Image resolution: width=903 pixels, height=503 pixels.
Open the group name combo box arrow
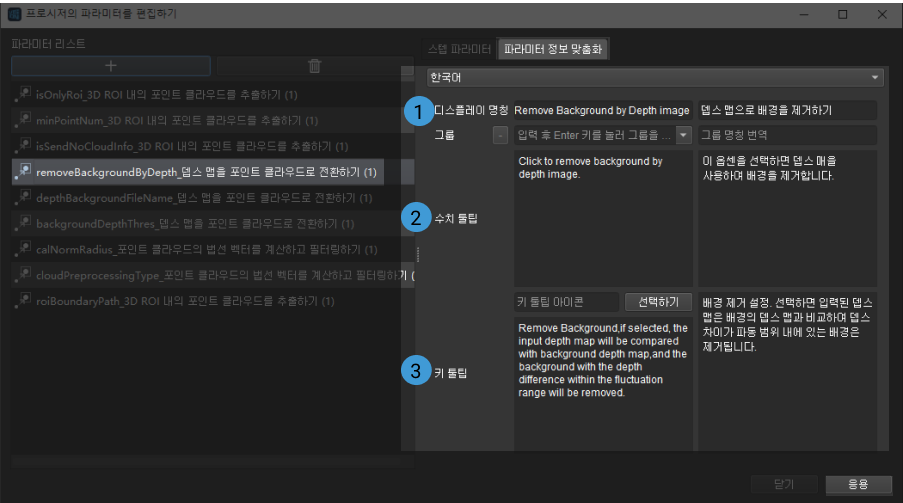click(684, 135)
